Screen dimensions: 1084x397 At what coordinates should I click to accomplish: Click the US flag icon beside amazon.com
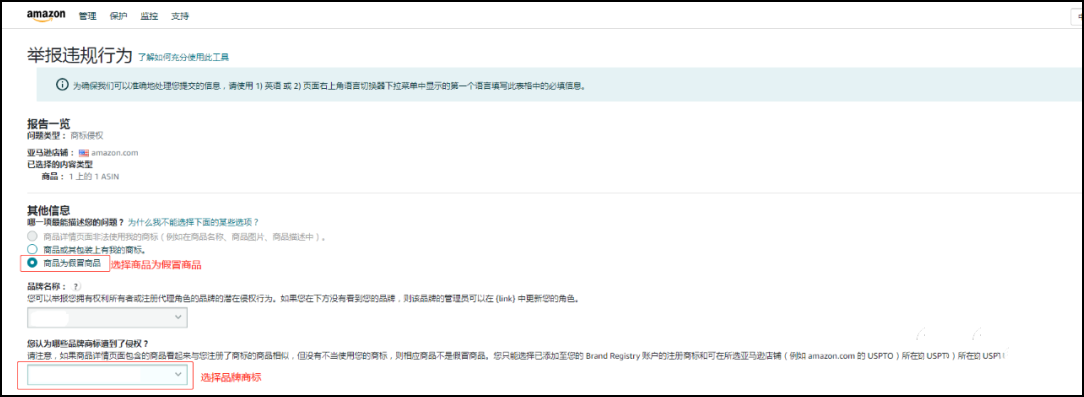84,152
